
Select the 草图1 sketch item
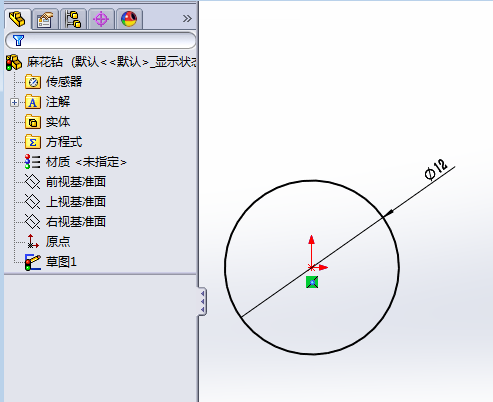tap(61, 262)
